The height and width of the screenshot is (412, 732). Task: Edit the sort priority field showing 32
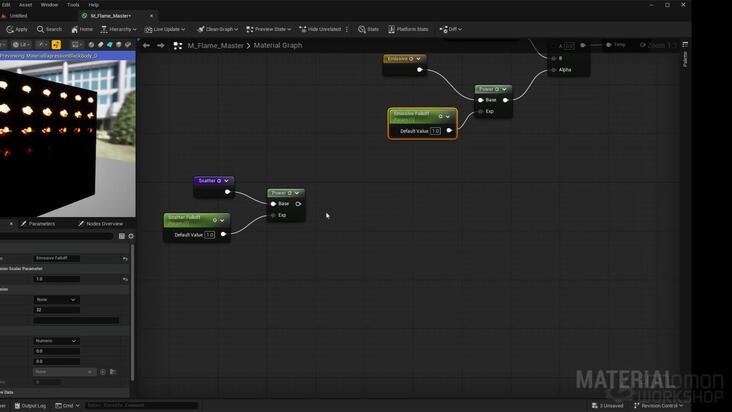[56, 310]
